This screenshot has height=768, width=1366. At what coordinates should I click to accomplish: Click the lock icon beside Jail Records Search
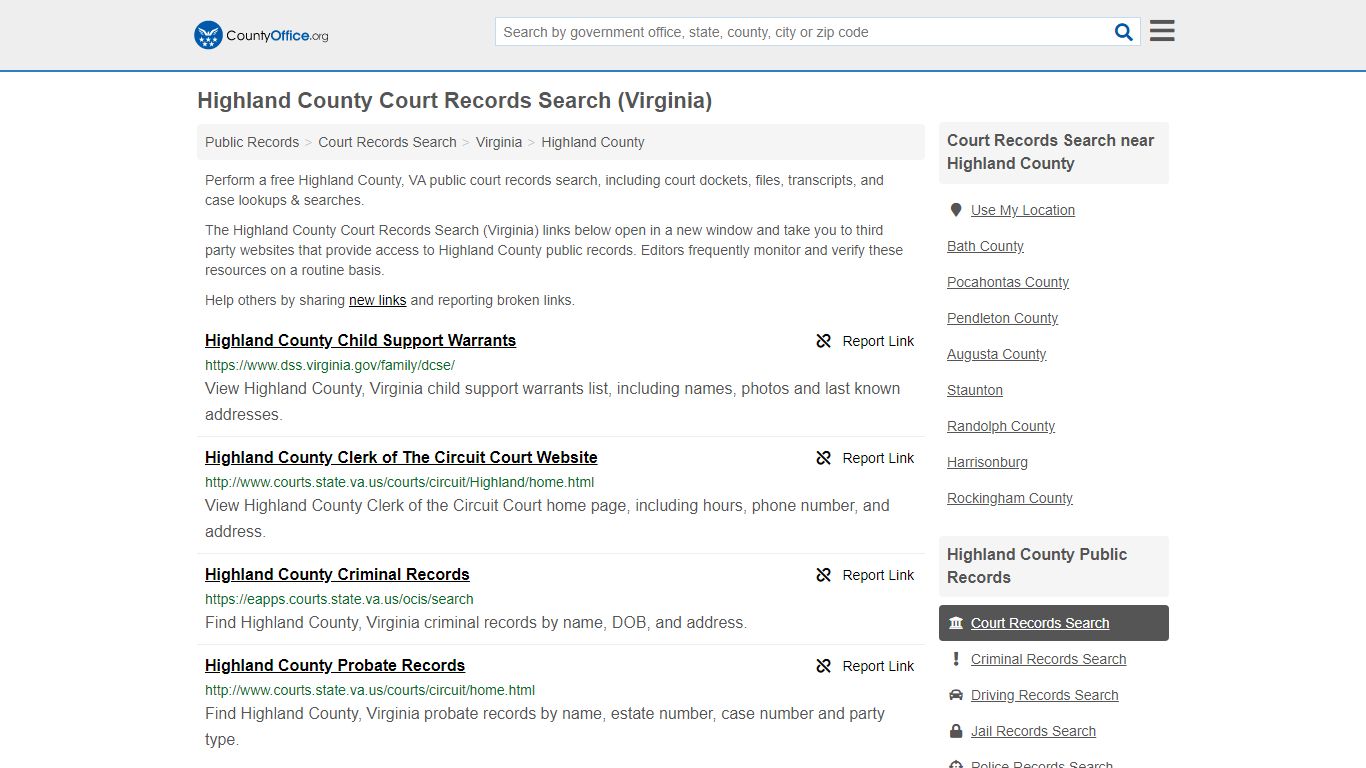(x=957, y=731)
